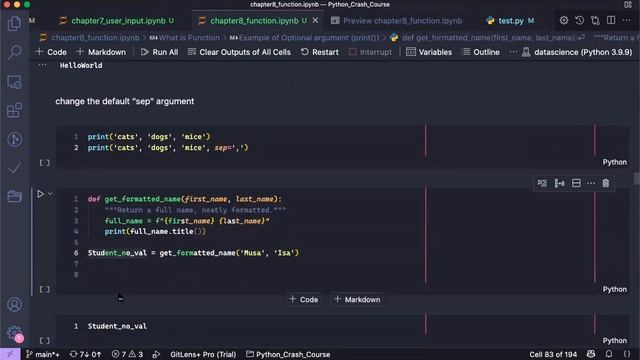Open more editor actions ellipsis at top right
Viewport: 640px width, 360px height.
626,20
